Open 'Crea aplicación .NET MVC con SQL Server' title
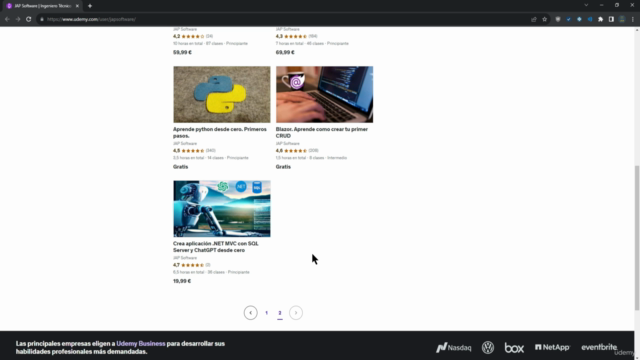 216,247
